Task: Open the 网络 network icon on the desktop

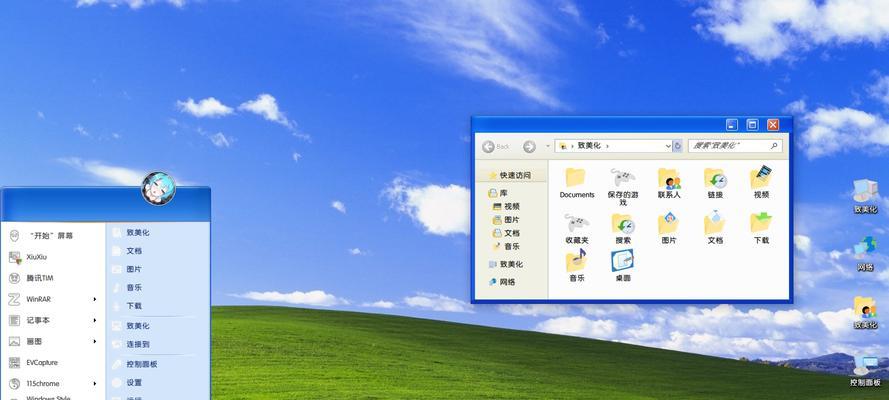Action: pos(865,254)
